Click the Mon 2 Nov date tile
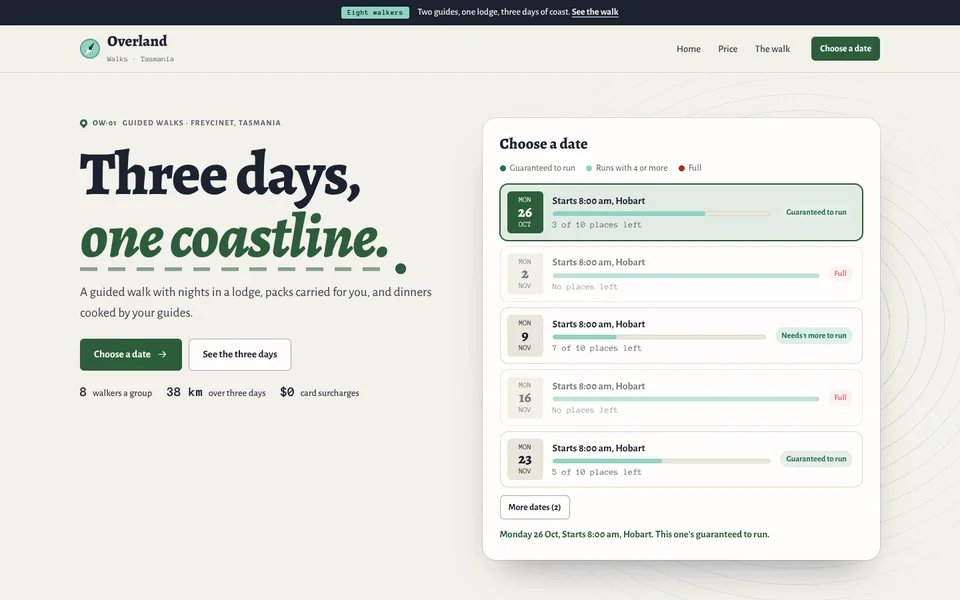Image resolution: width=960 pixels, height=600 pixels. coord(525,274)
